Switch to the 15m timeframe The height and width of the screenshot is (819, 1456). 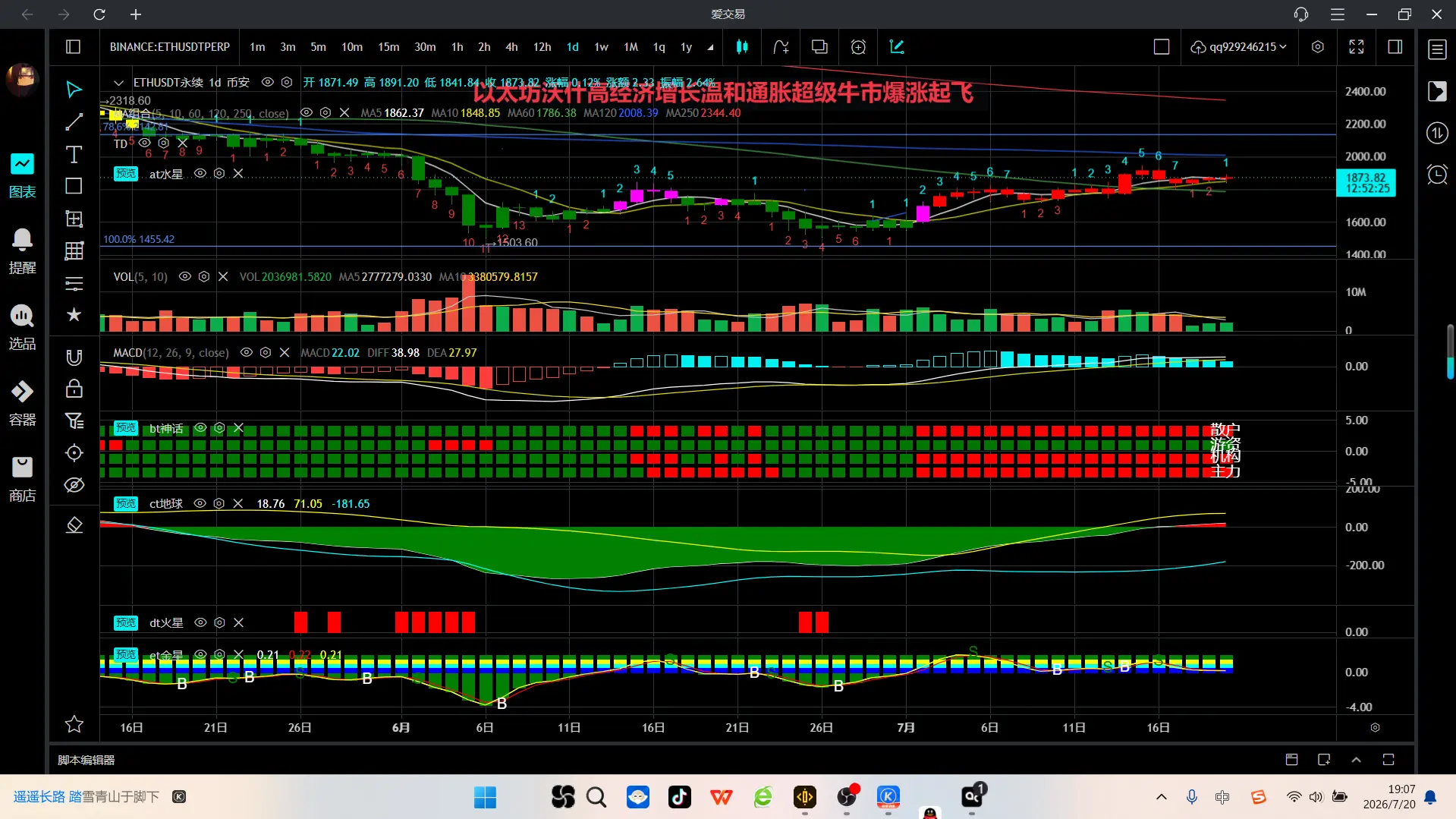click(388, 47)
